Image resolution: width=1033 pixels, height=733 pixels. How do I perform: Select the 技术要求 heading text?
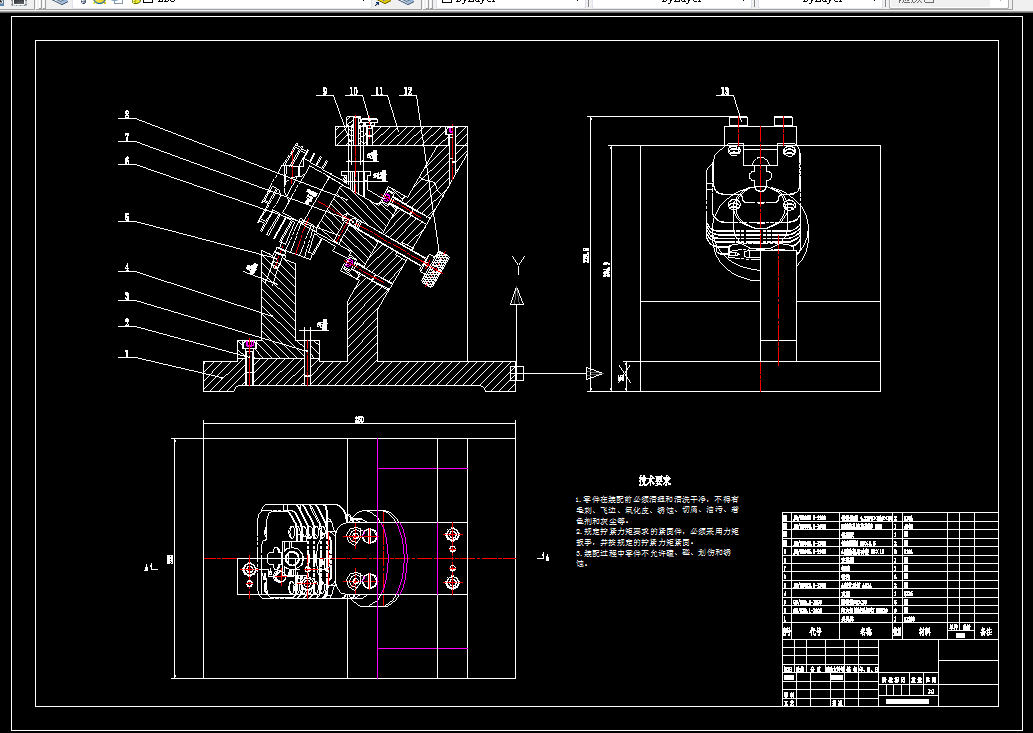click(x=655, y=481)
